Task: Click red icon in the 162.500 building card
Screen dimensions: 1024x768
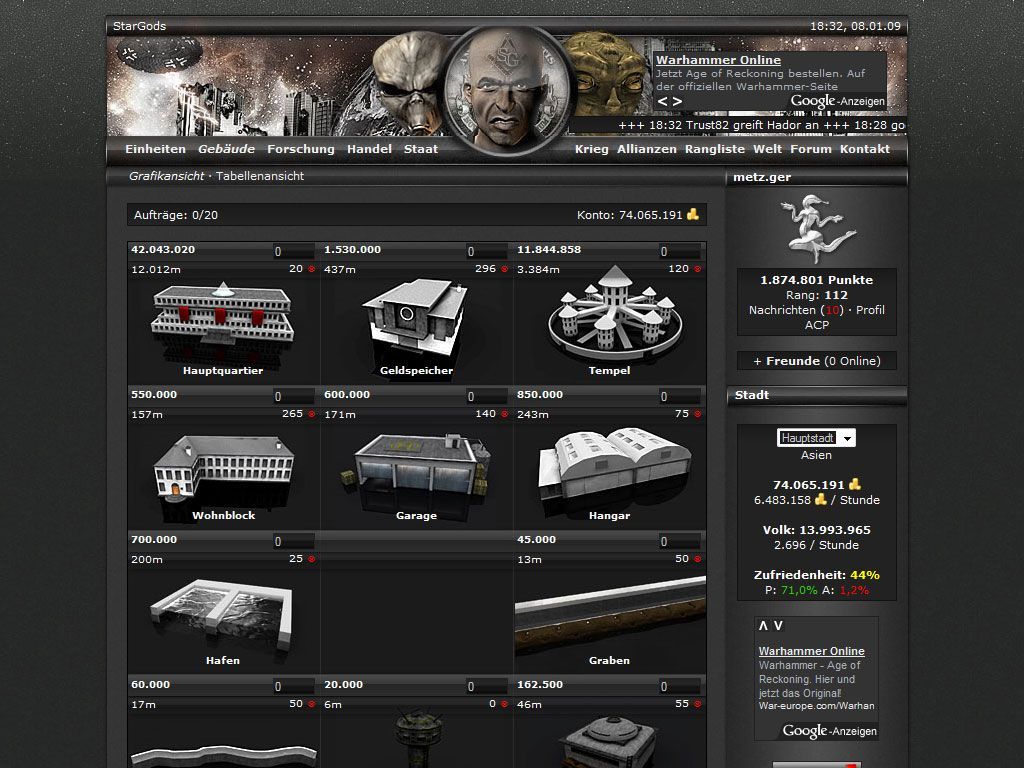Action: tap(697, 704)
